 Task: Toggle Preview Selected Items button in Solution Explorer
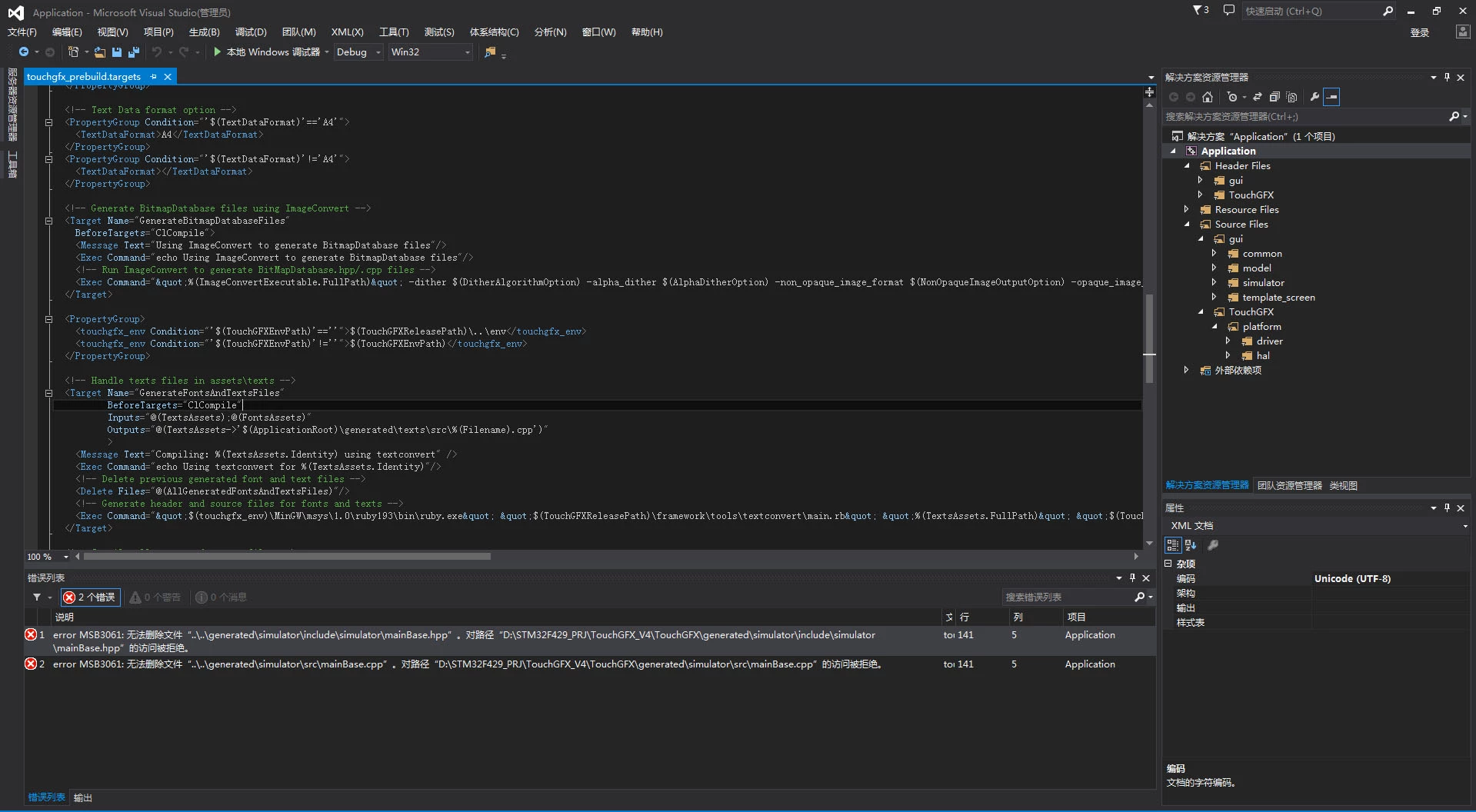point(1331,97)
